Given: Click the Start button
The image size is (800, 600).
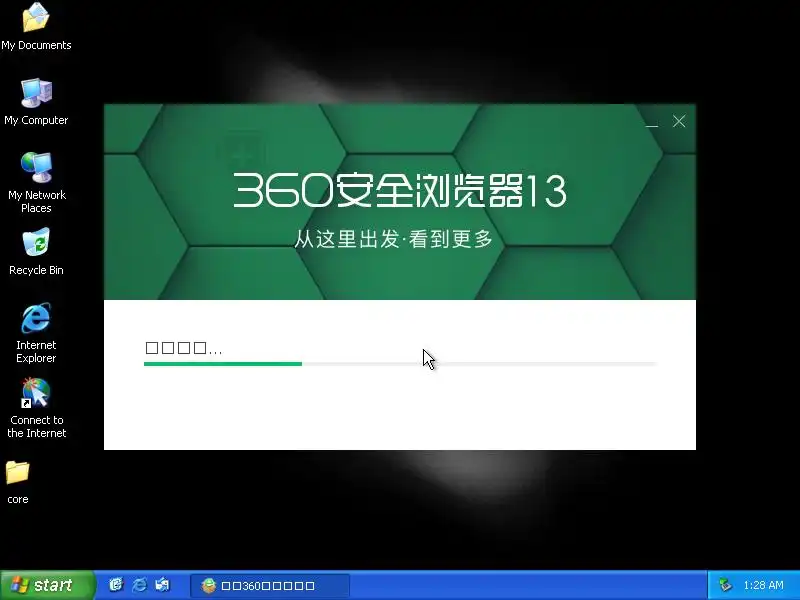Looking at the screenshot, I should point(47,585).
